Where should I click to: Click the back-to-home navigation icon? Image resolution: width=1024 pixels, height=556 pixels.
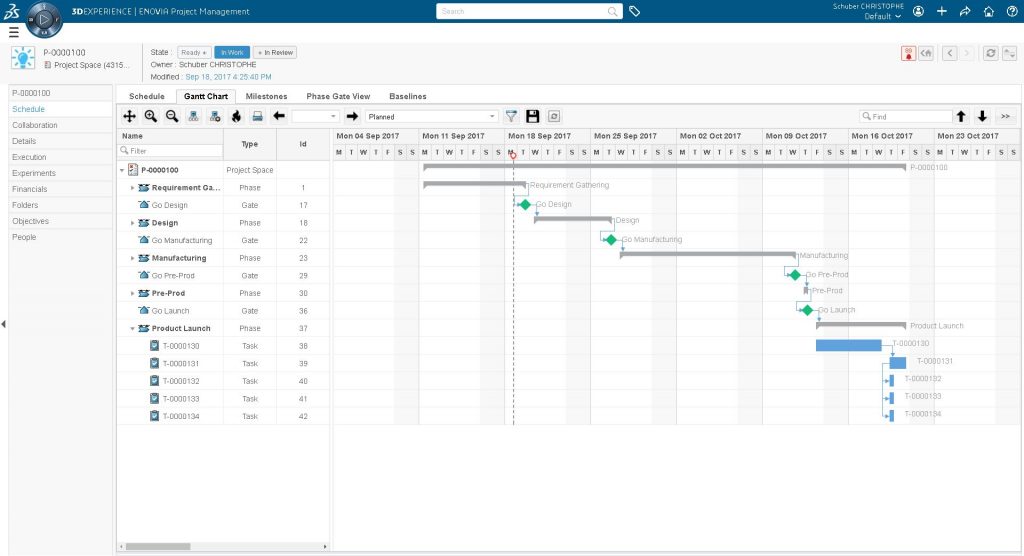pyautogui.click(x=926, y=54)
